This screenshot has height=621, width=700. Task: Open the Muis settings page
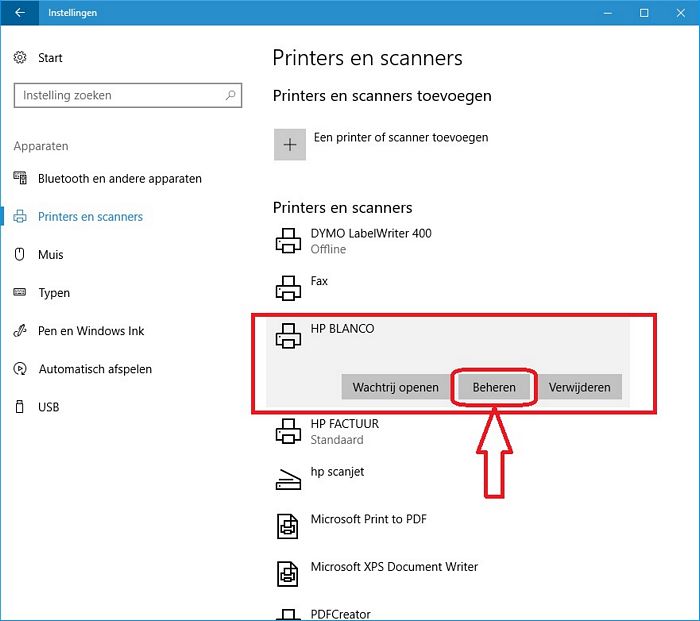50,254
